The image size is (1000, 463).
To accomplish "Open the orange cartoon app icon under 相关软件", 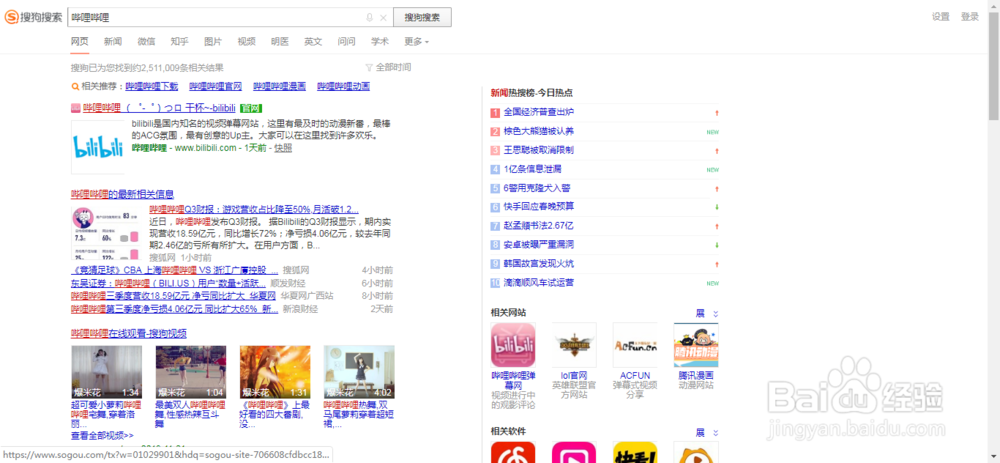I will coord(696,452).
